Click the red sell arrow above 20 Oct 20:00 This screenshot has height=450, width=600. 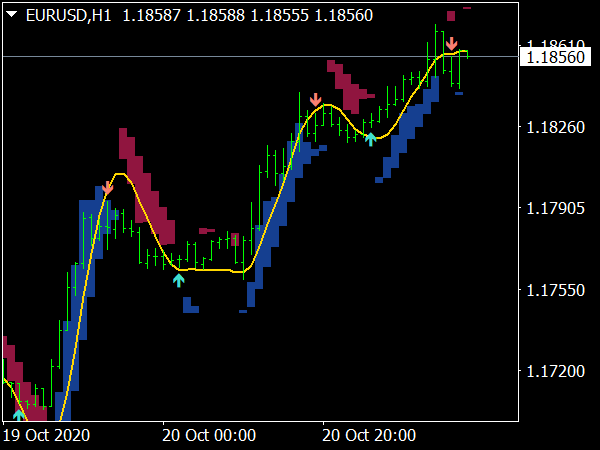coord(315,99)
